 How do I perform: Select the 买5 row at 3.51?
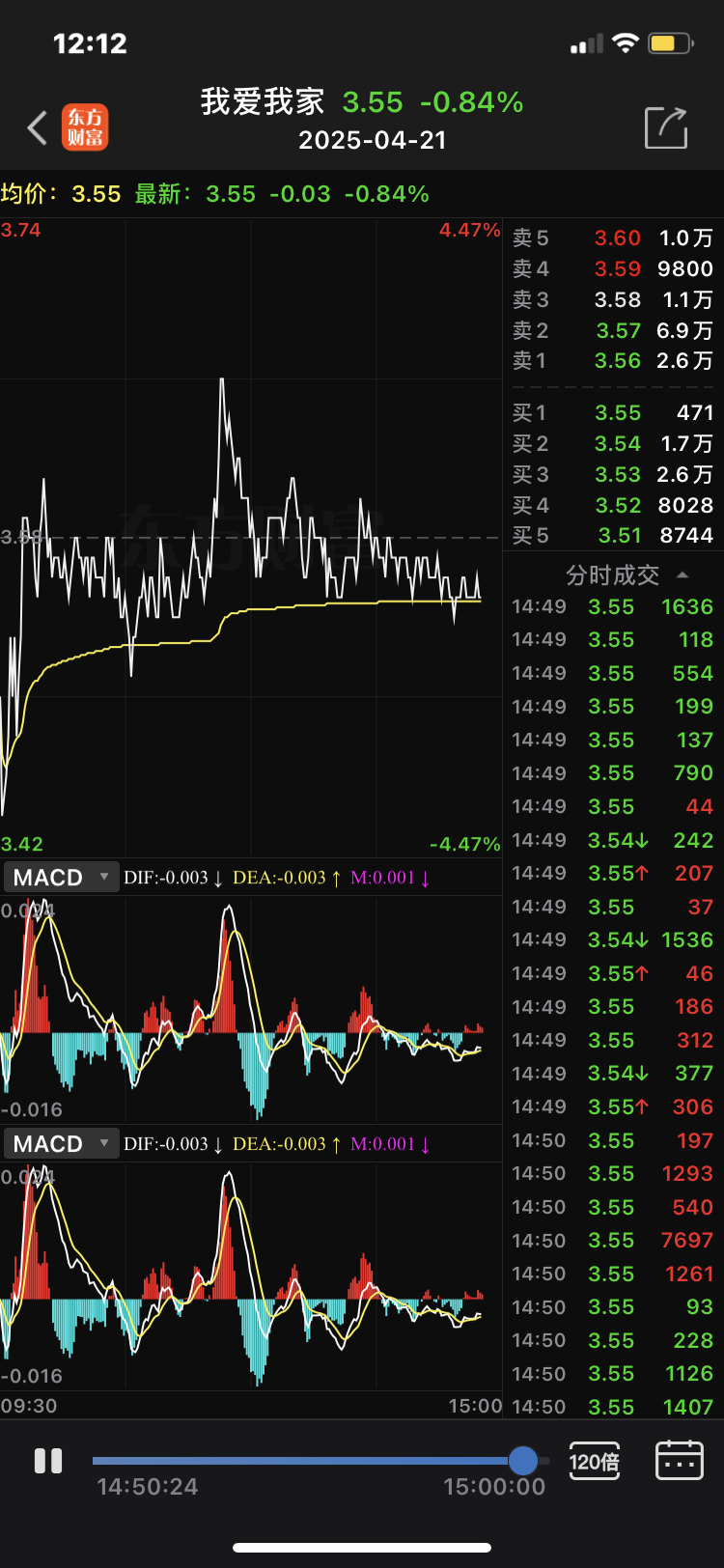[x=613, y=536]
